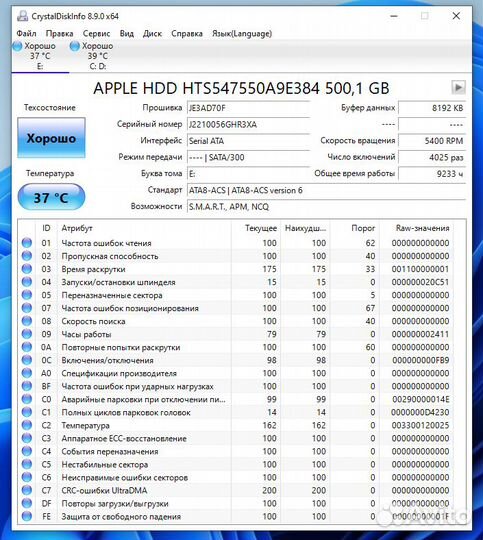Open the Справка menu
Viewport: 483px width, 540px height.
pos(187,33)
